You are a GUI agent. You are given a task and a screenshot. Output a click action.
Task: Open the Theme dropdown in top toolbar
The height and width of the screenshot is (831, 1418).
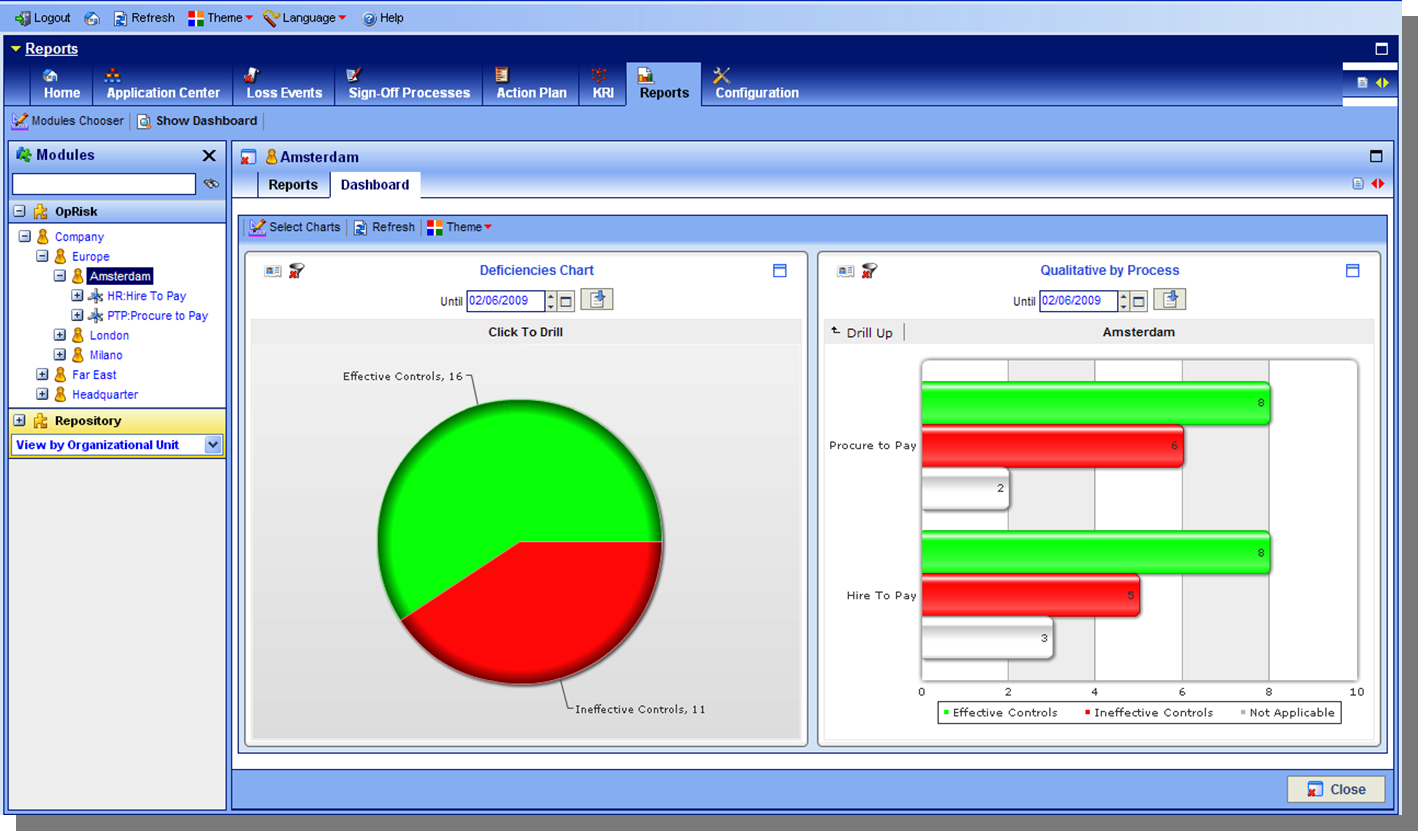(x=220, y=18)
